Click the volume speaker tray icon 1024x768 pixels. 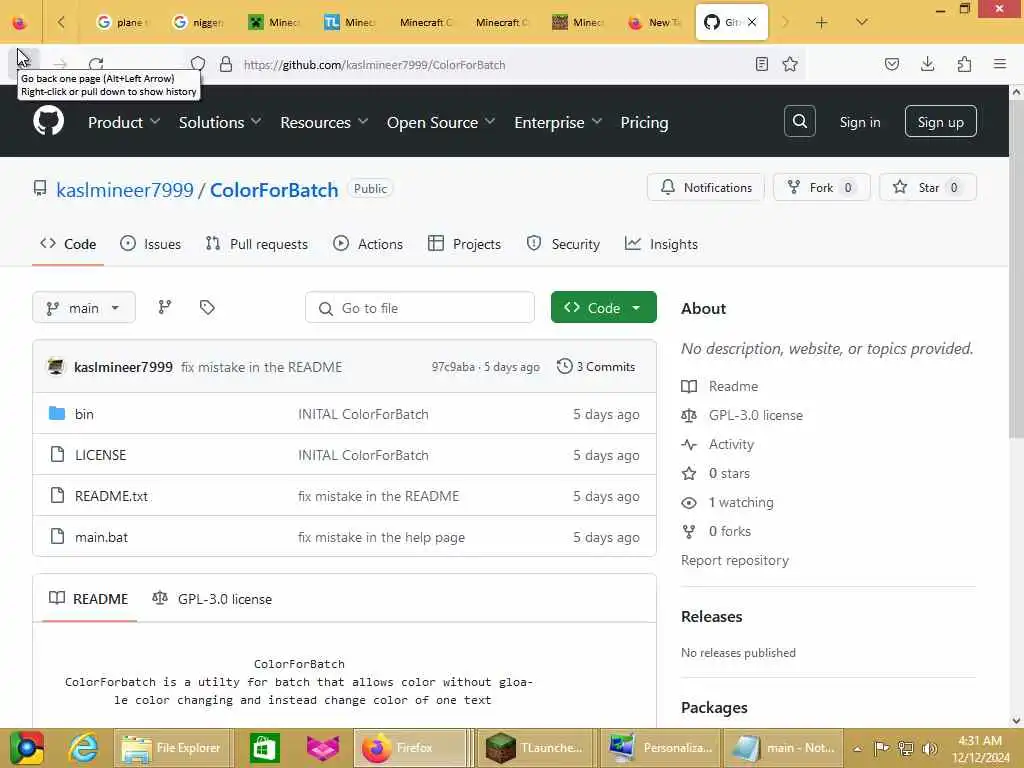pyautogui.click(x=929, y=748)
